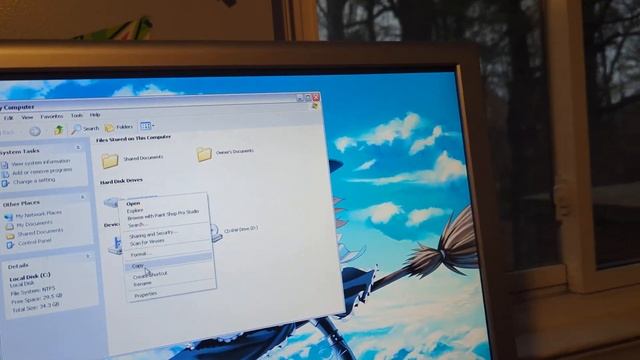Choose Format... in the context menu
640x360 pixels.
[x=140, y=254]
